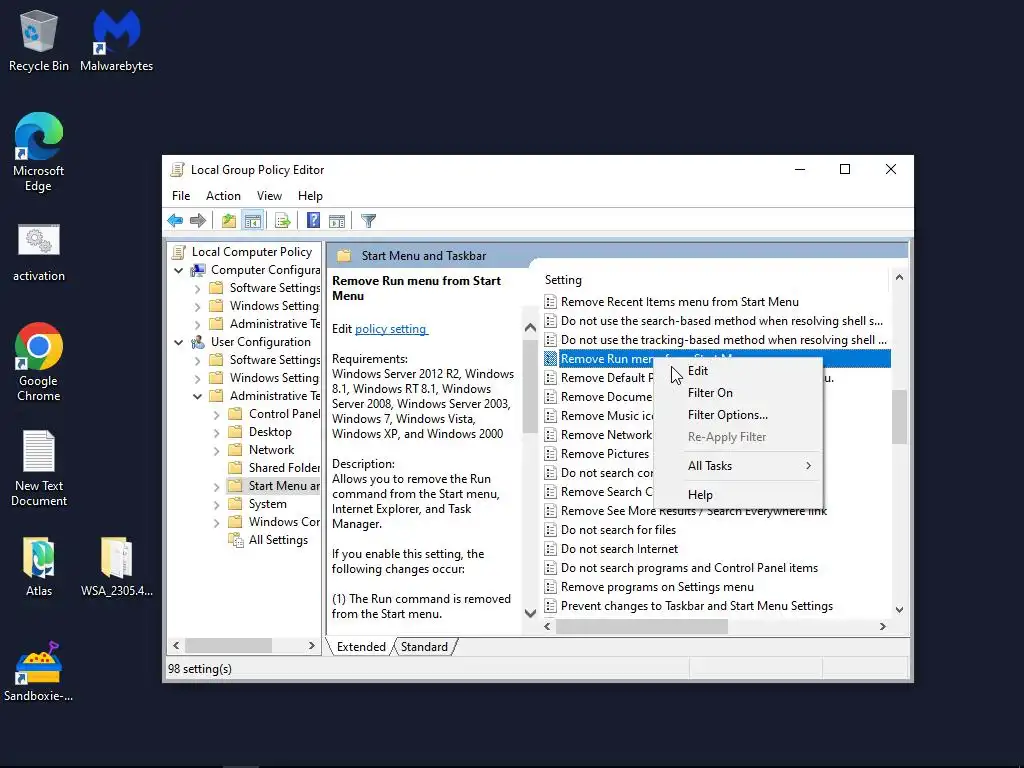
Task: Toggle Show/Hide Action Pane toolbar icon
Action: pyautogui.click(x=337, y=221)
